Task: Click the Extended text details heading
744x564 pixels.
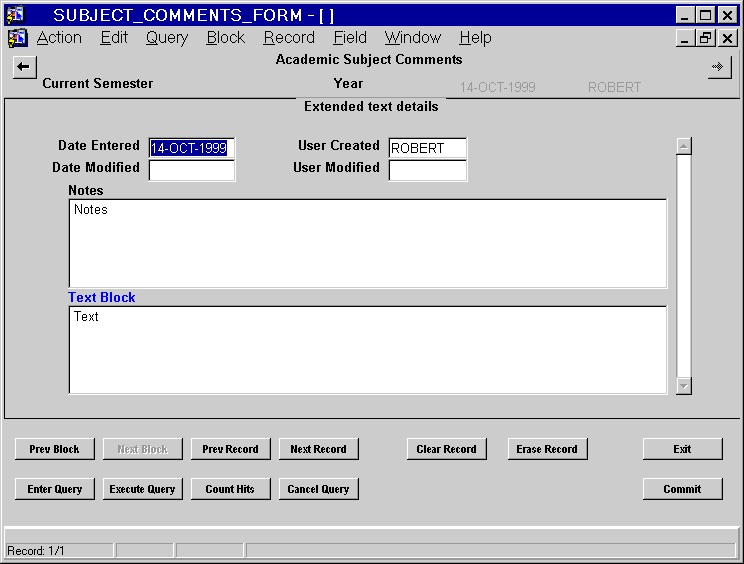Action: (371, 106)
